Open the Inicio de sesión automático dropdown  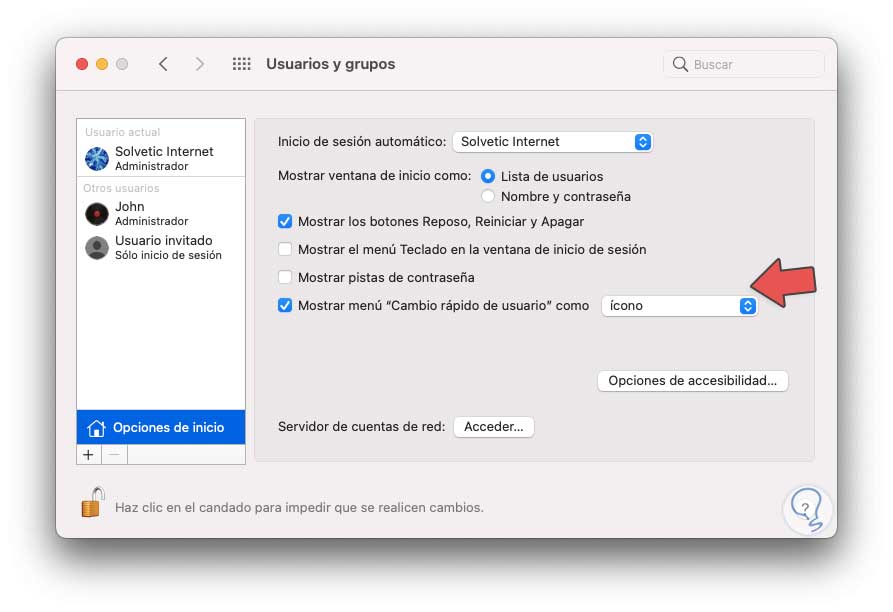coord(552,142)
